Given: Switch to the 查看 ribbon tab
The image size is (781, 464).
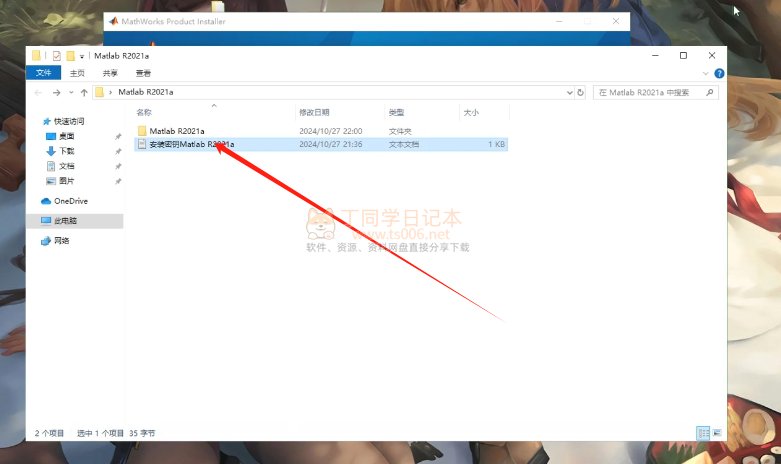Looking at the screenshot, I should pos(143,73).
